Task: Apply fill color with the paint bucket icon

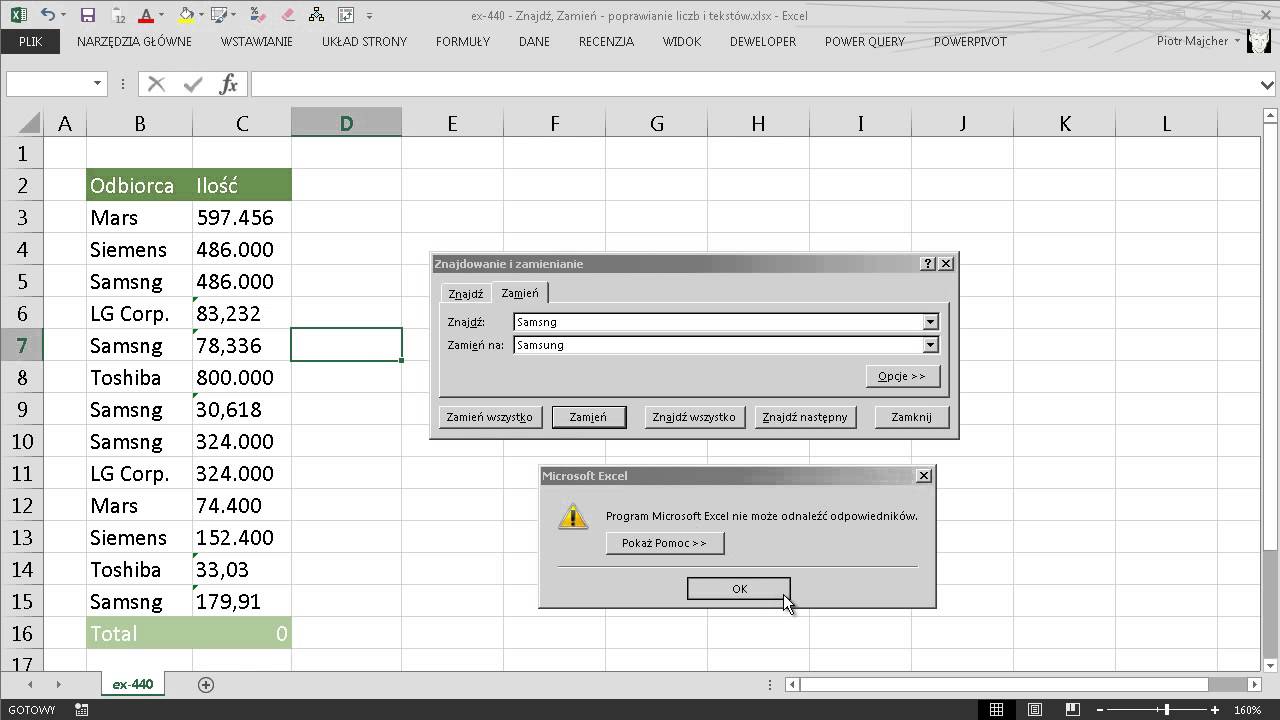Action: tap(186, 15)
